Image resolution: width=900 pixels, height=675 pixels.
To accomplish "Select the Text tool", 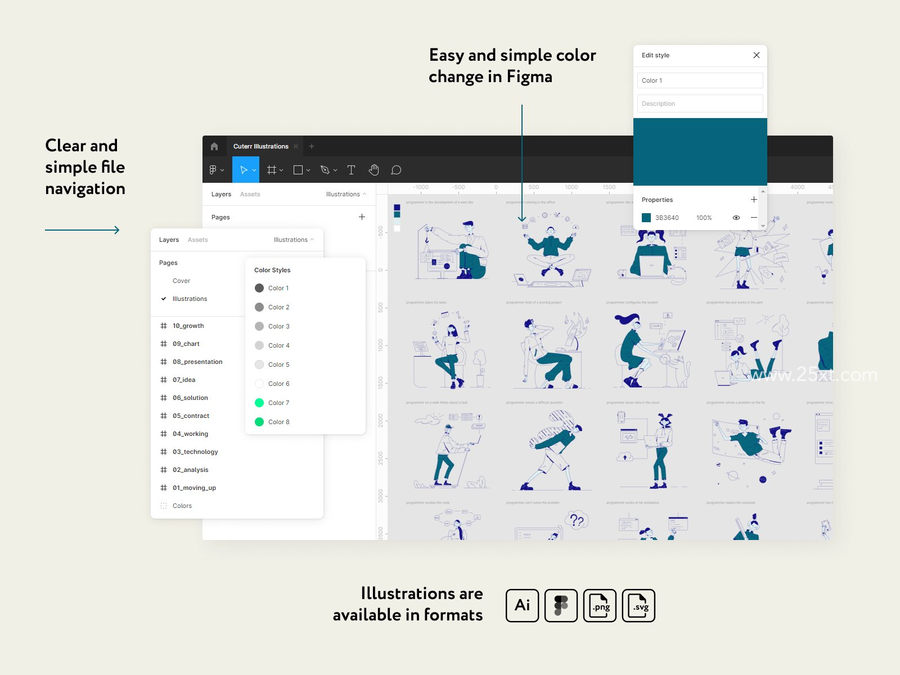I will pyautogui.click(x=351, y=170).
